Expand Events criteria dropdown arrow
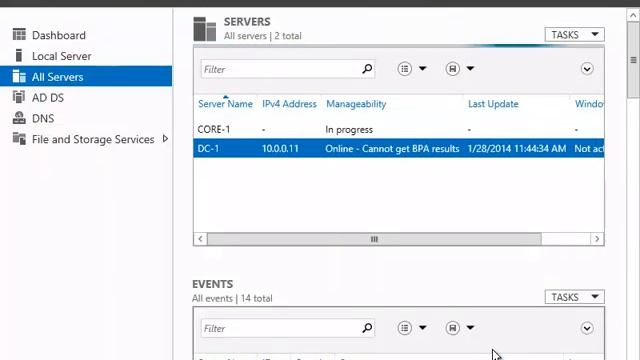This screenshot has height=360, width=640. pos(422,327)
